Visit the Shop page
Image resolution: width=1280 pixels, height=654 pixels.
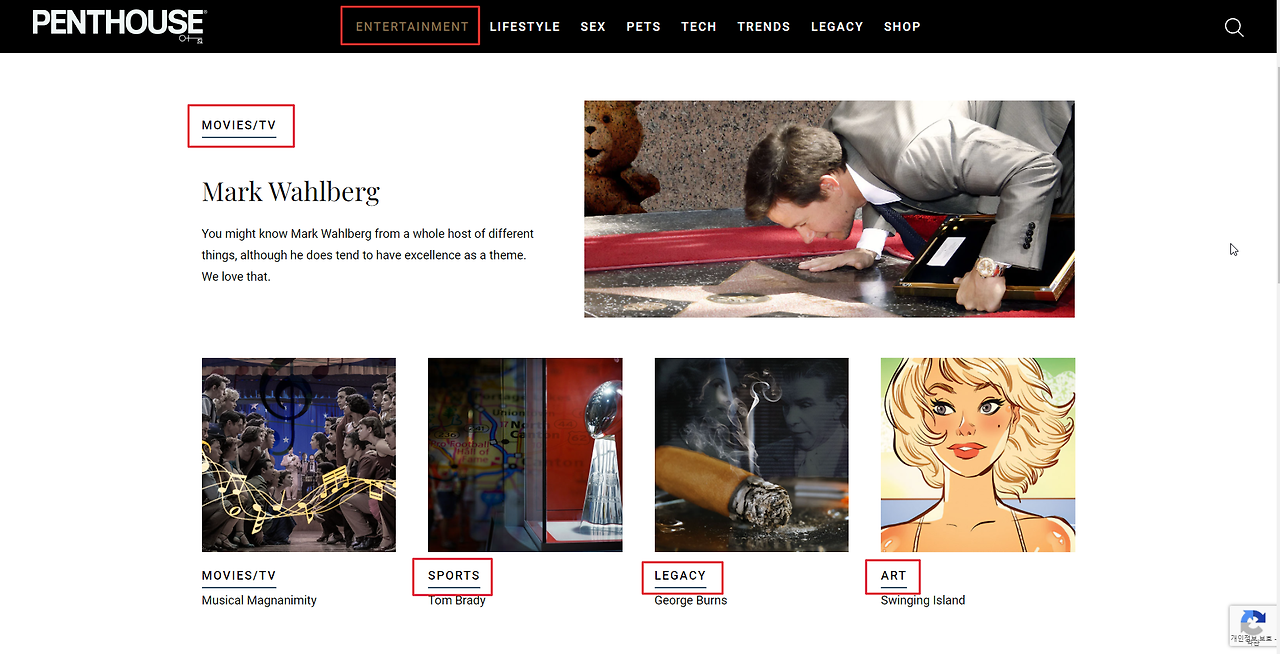tap(902, 27)
